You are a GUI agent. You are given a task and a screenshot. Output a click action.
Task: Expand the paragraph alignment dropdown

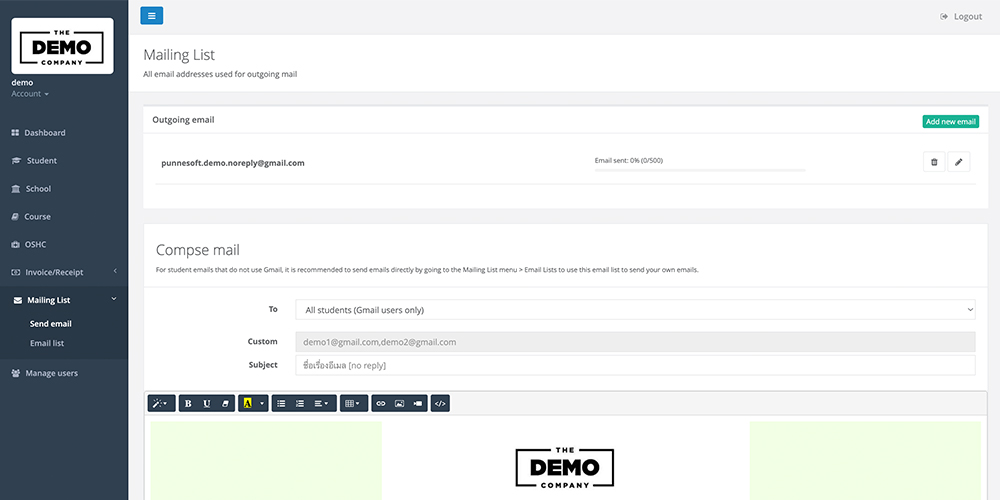pyautogui.click(x=321, y=403)
